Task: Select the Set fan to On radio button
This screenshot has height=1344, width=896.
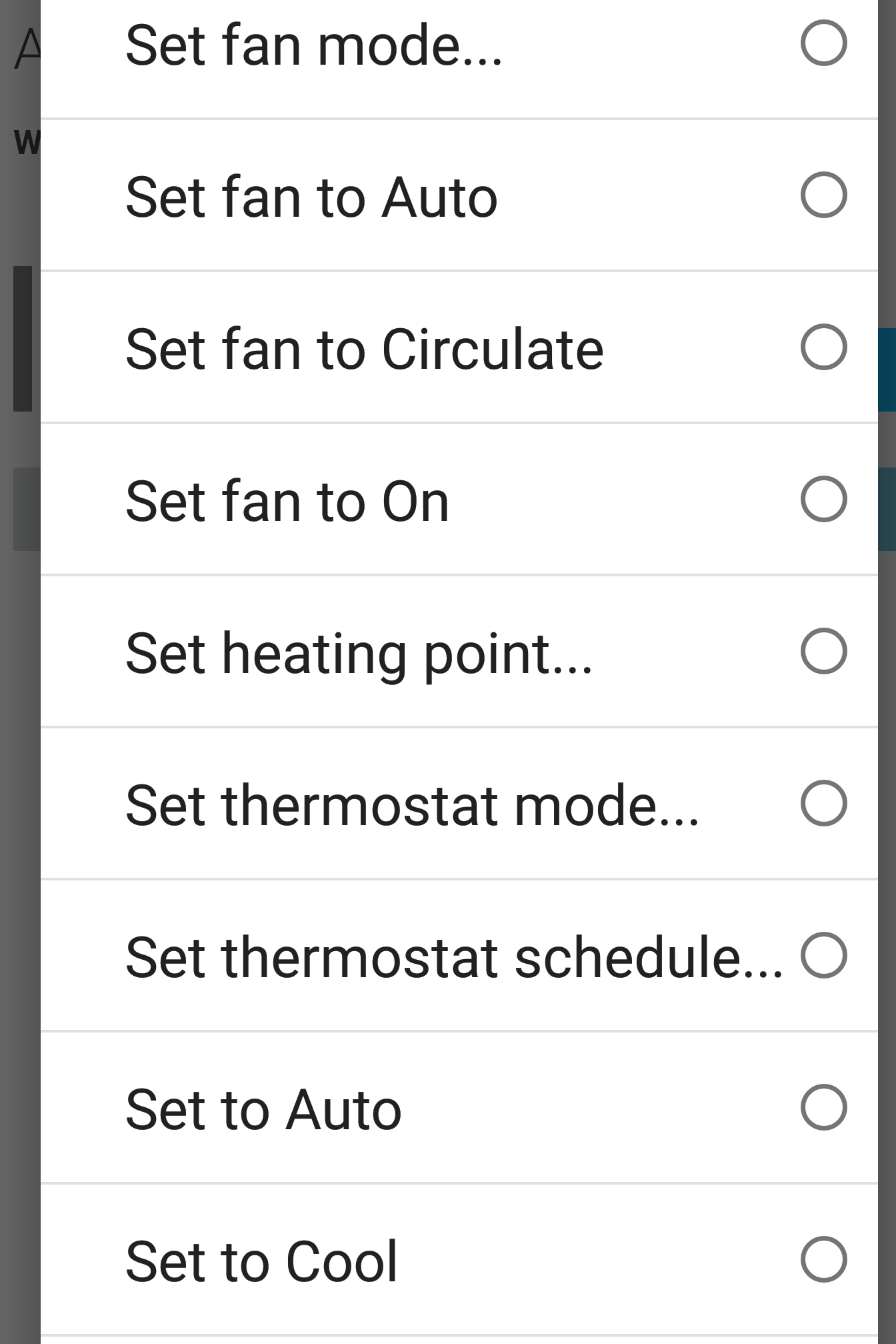Action: click(x=823, y=500)
